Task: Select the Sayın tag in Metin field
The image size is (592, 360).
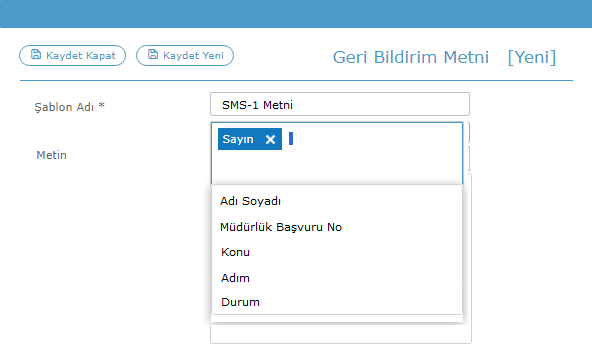Action: coord(238,139)
